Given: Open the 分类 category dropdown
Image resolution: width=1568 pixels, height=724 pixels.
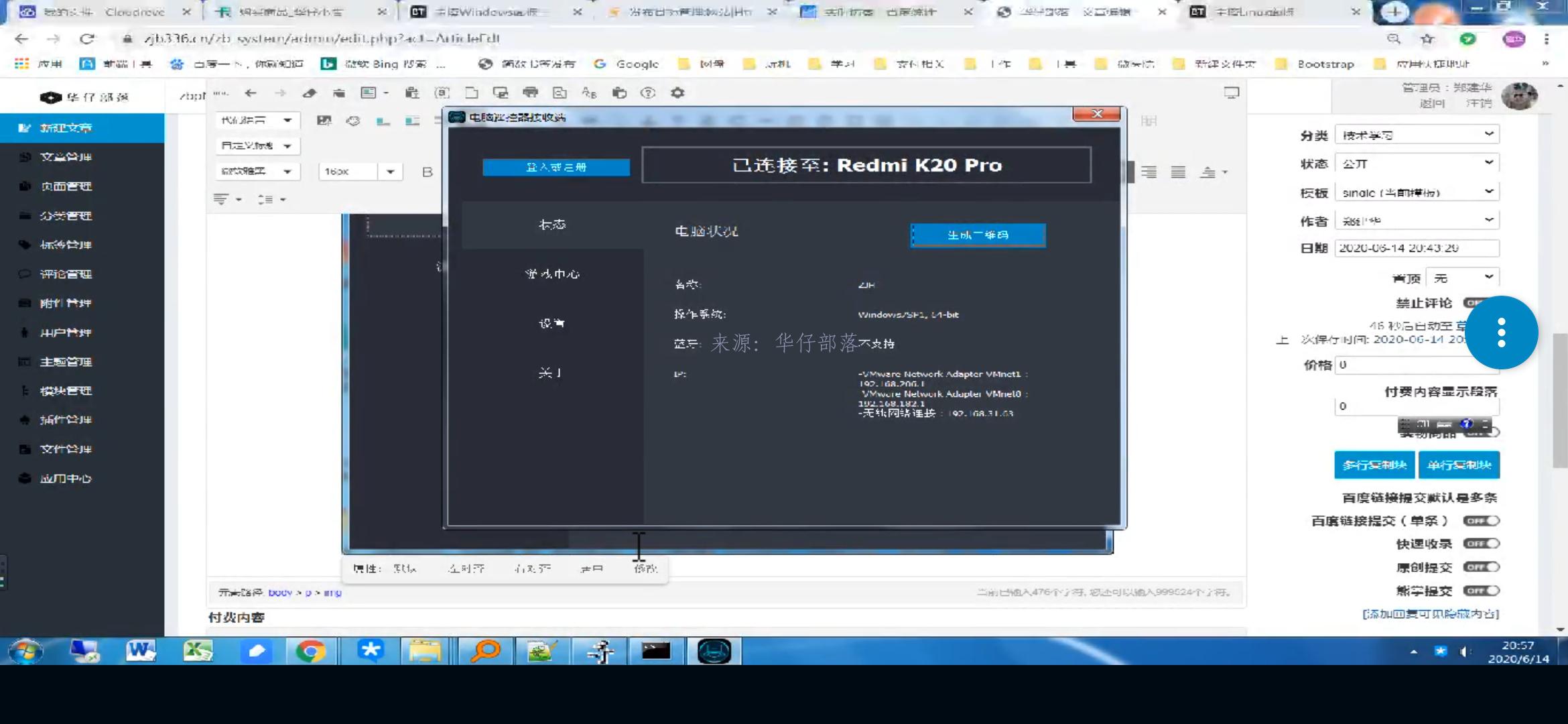Looking at the screenshot, I should (x=1417, y=135).
